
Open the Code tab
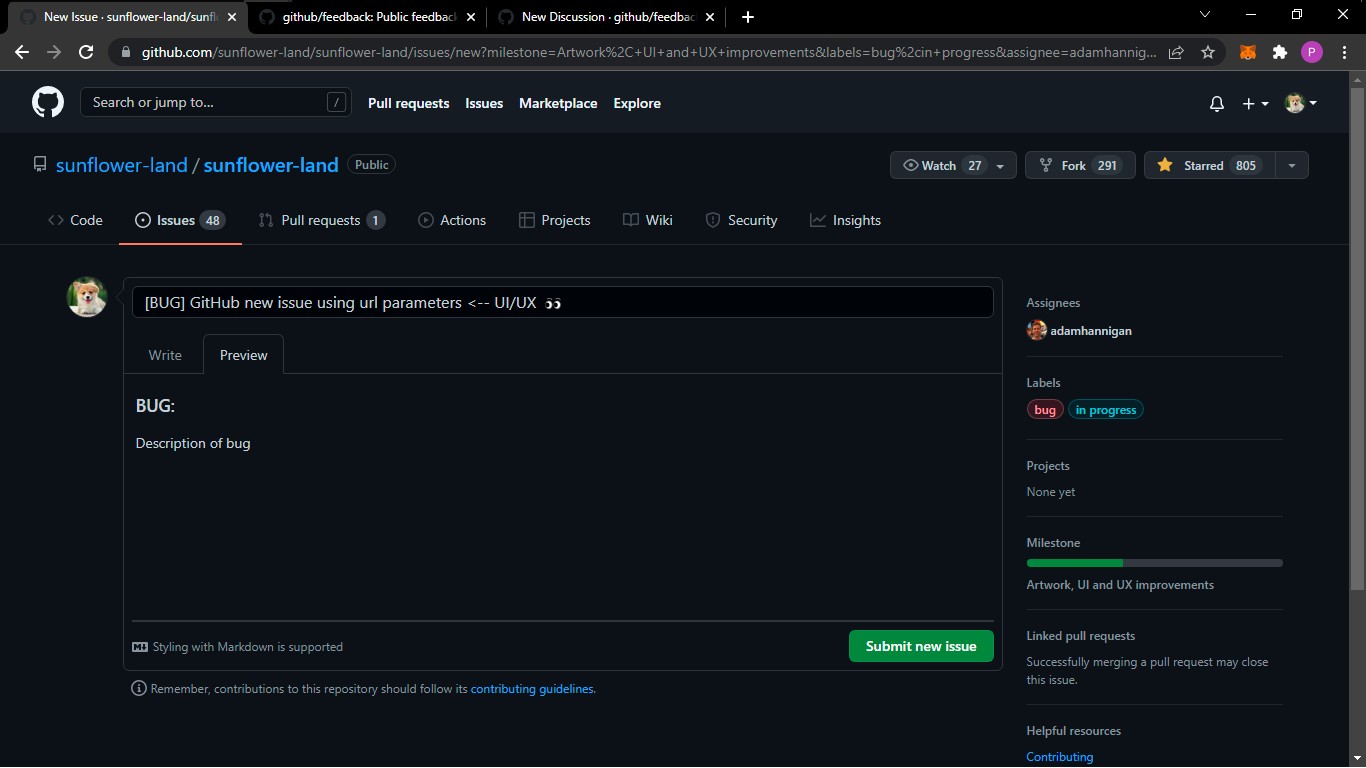click(x=75, y=220)
